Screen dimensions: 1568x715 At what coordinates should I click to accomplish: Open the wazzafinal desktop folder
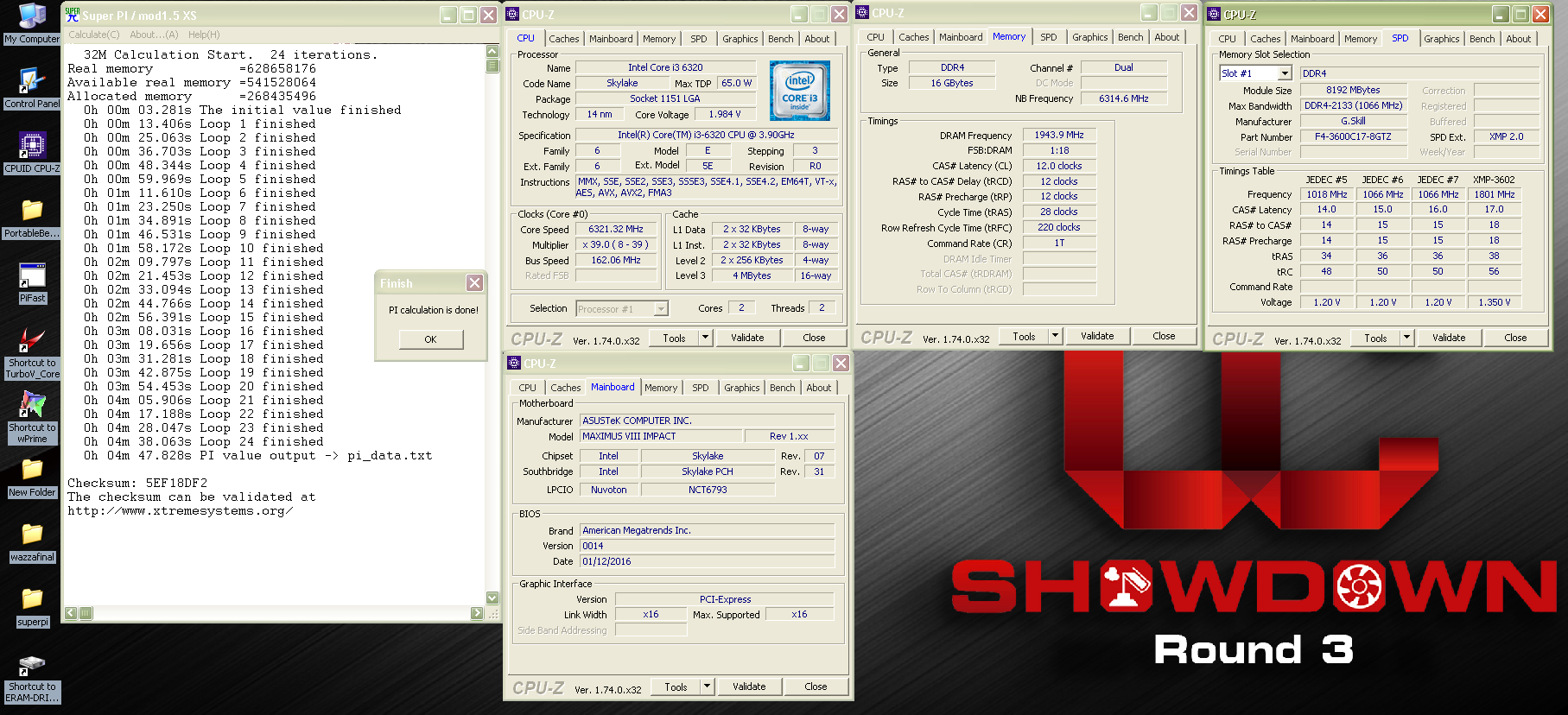32,541
